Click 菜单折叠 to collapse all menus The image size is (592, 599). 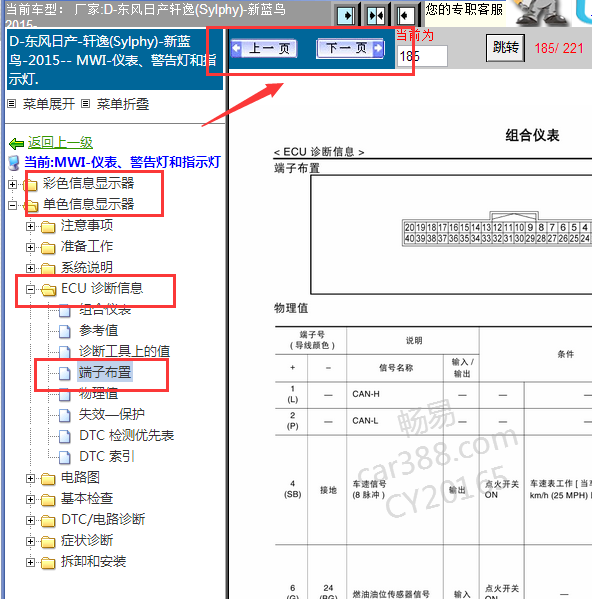(123, 104)
